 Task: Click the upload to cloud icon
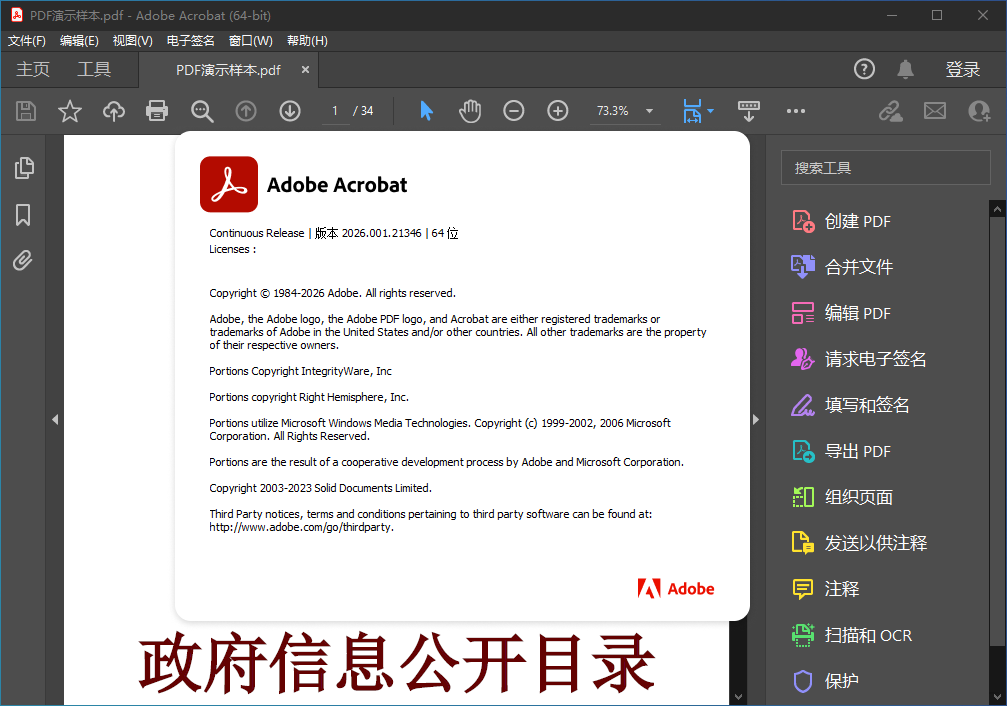114,111
